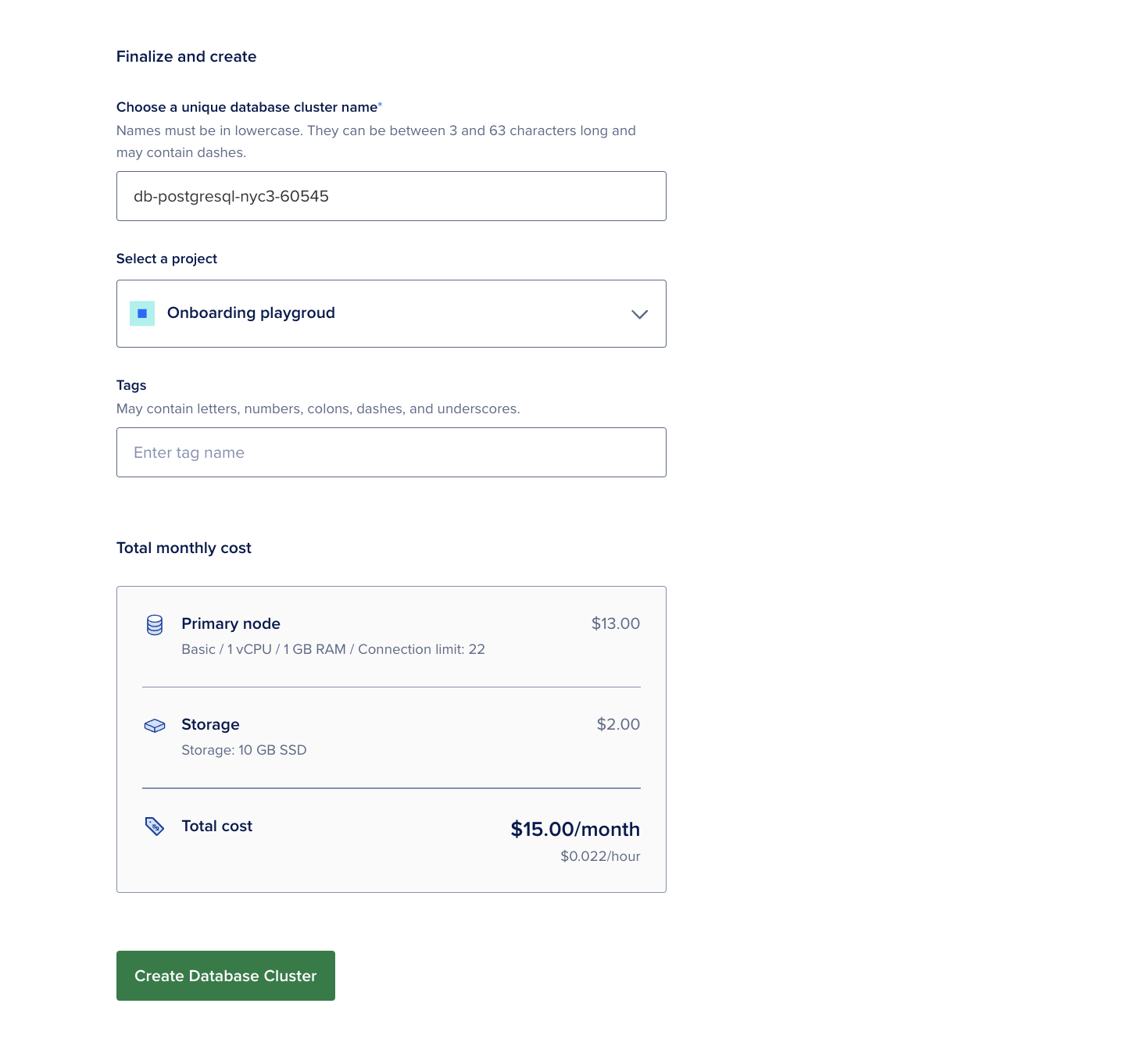Click the Storage line item title

click(x=210, y=724)
